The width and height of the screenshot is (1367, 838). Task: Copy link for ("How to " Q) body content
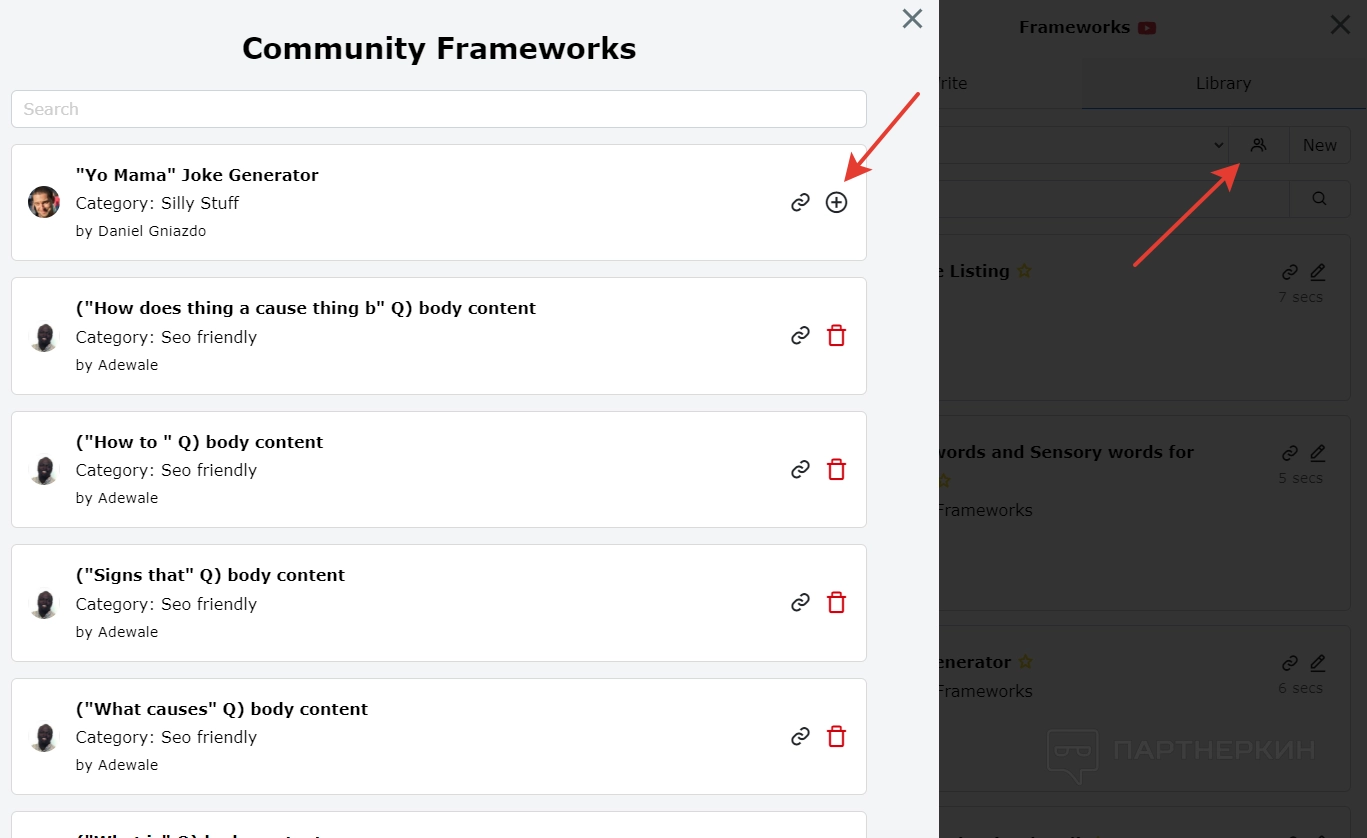click(800, 469)
